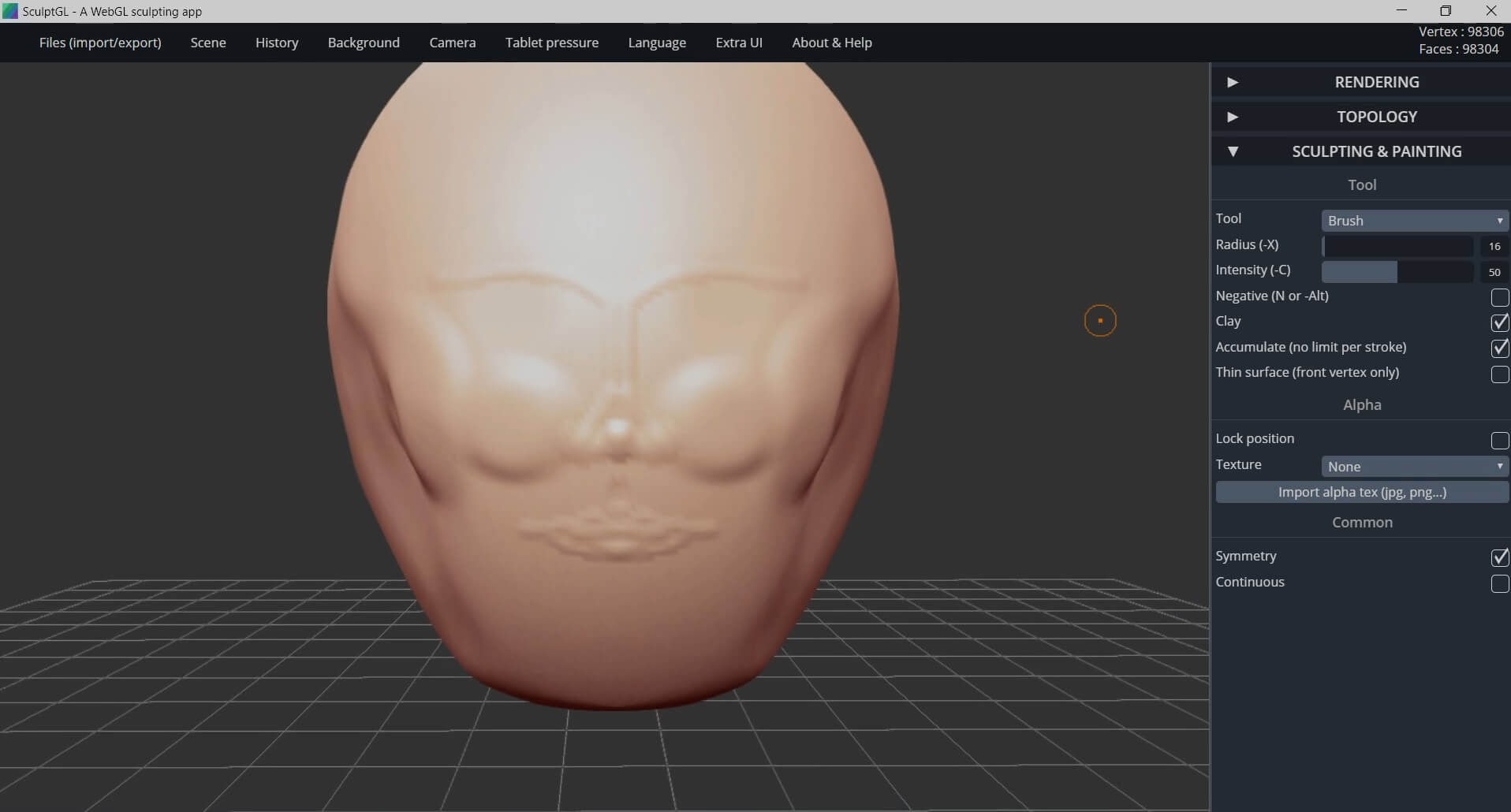The width and height of the screenshot is (1511, 812).
Task: Open the Camera menu
Action: tap(453, 43)
